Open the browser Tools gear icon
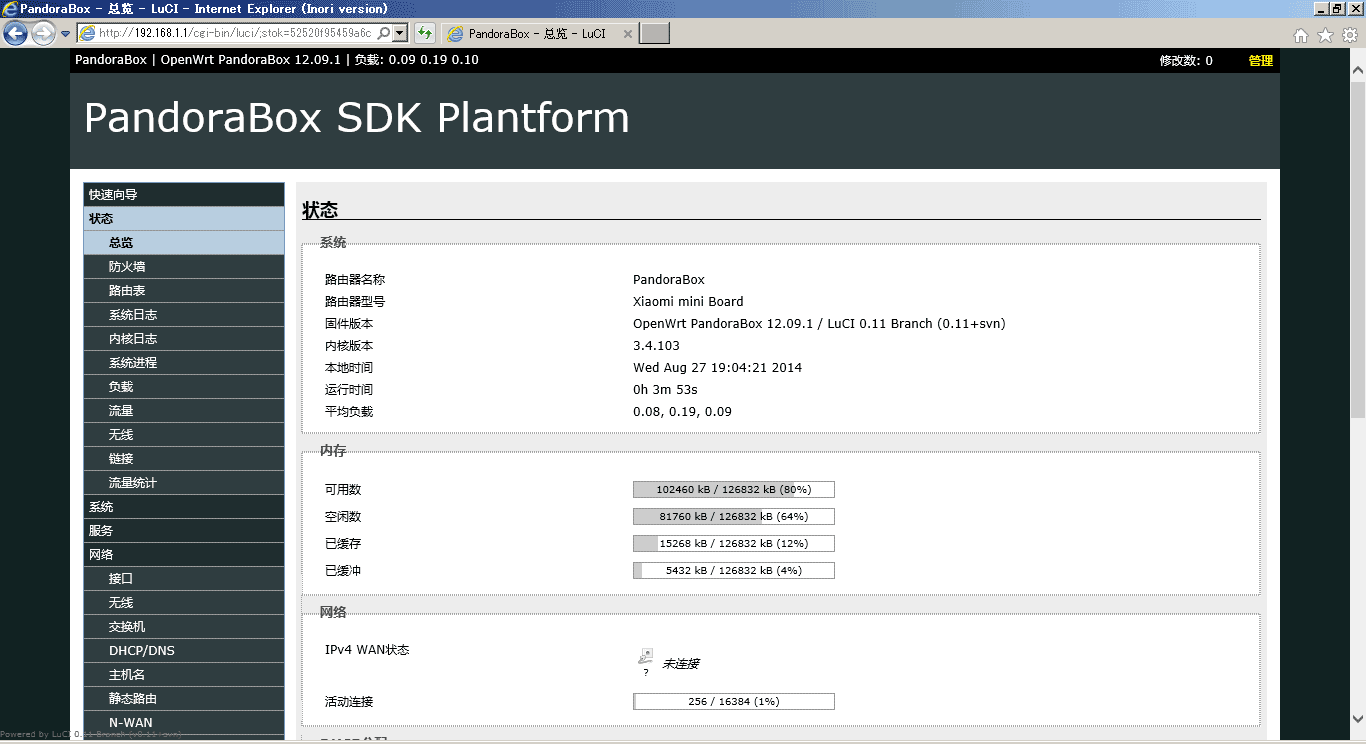The image size is (1366, 744). (1350, 35)
